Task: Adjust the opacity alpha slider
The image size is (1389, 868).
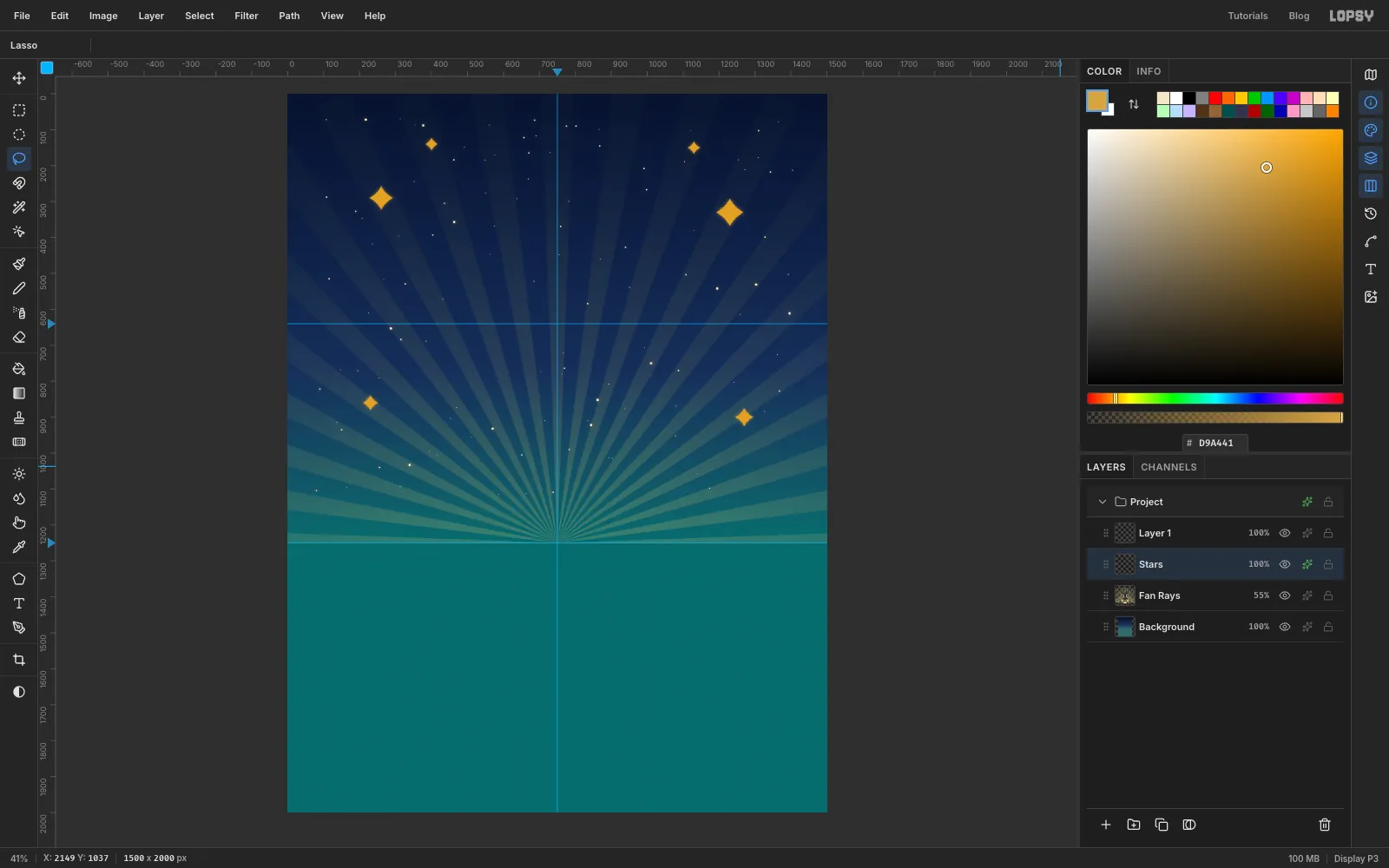Action: pos(1215,418)
